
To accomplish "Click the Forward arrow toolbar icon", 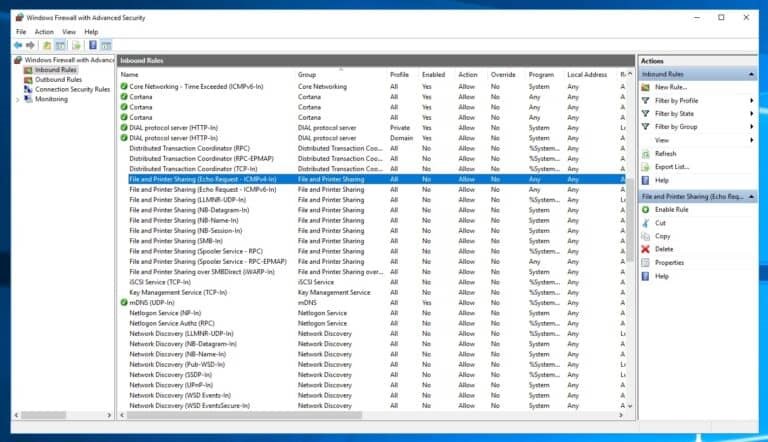I will click(30, 45).
